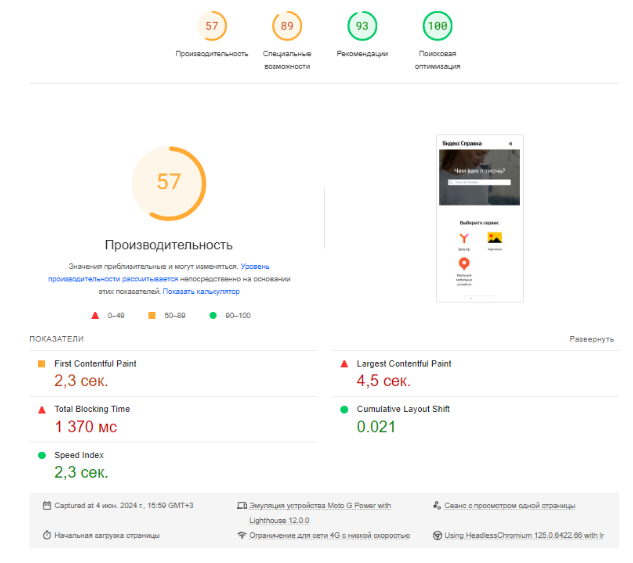Viewport: 633px width, 563px height.
Task: Open the page screenshot thumbnail
Action: (x=480, y=218)
